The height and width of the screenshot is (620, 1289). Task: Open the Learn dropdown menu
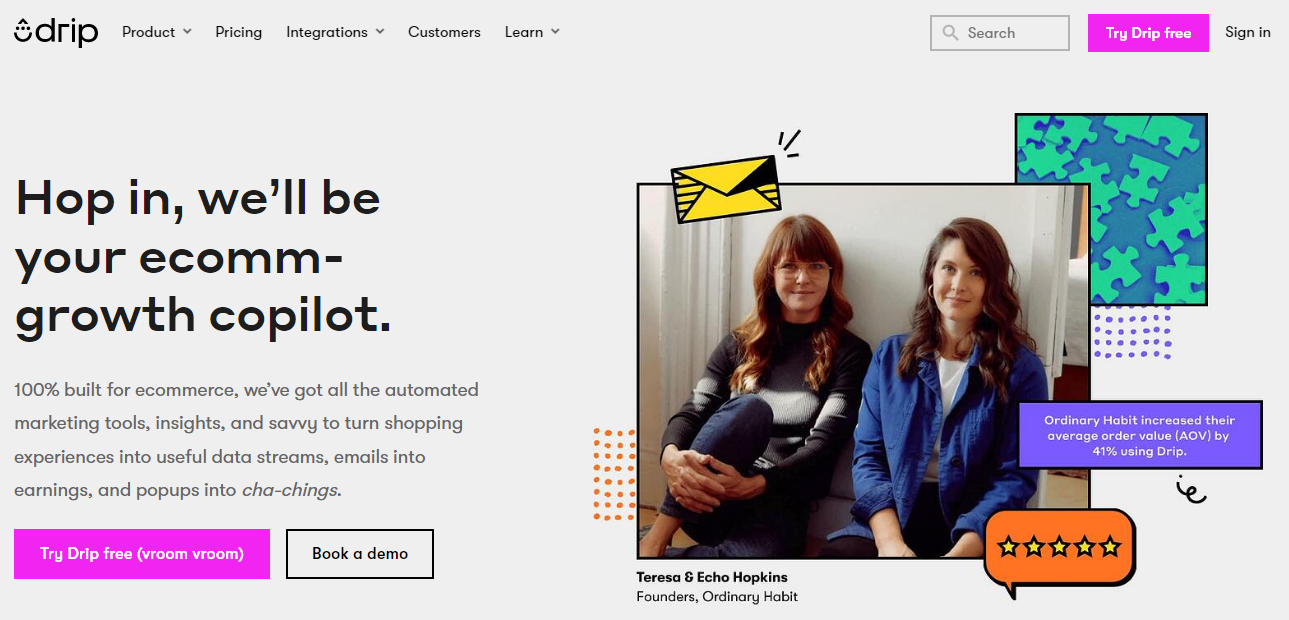pos(532,32)
